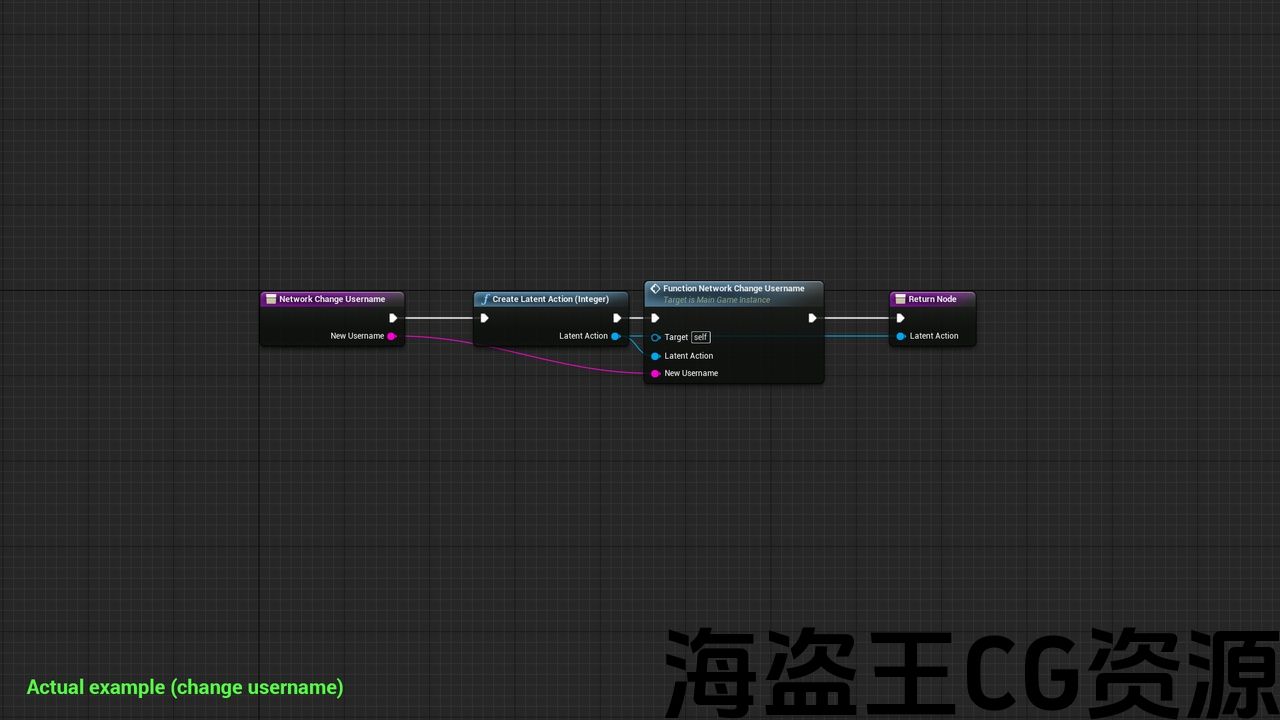Click the pink New Username input pin on the function node
Viewport: 1280px width, 720px height.
(x=656, y=374)
